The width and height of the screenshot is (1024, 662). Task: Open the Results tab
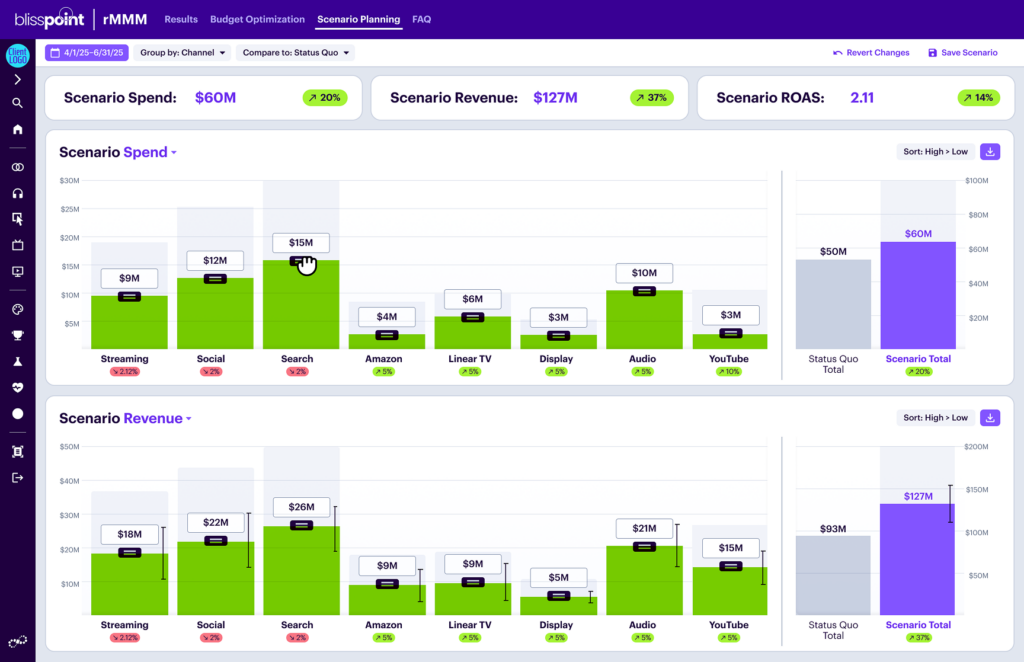tap(181, 20)
